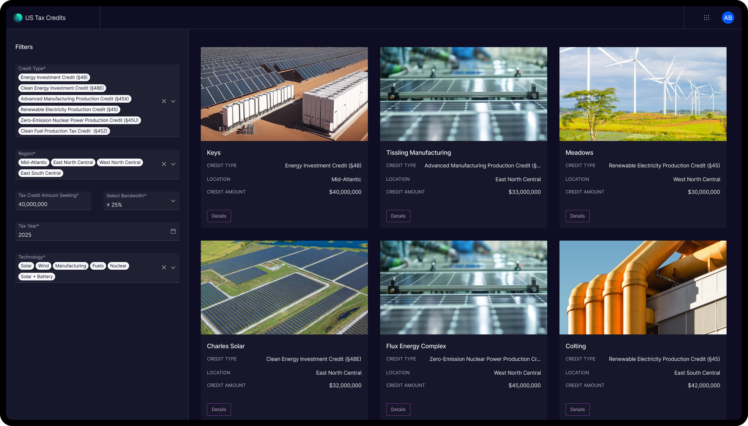
Task: Open the Tax Year calendar picker icon
Action: tap(173, 231)
